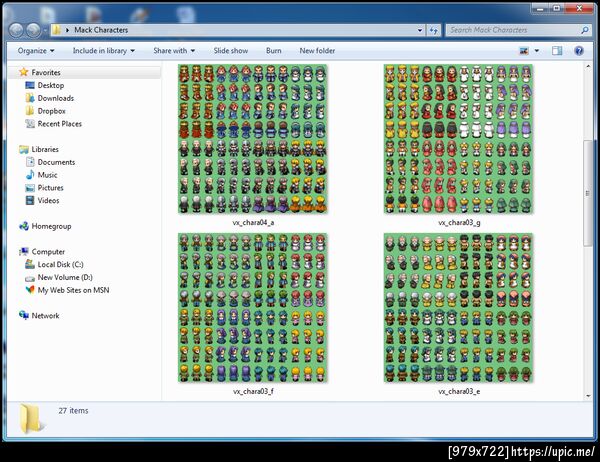The image size is (600, 462).
Task: Open Recent Places
Action: tap(60, 124)
